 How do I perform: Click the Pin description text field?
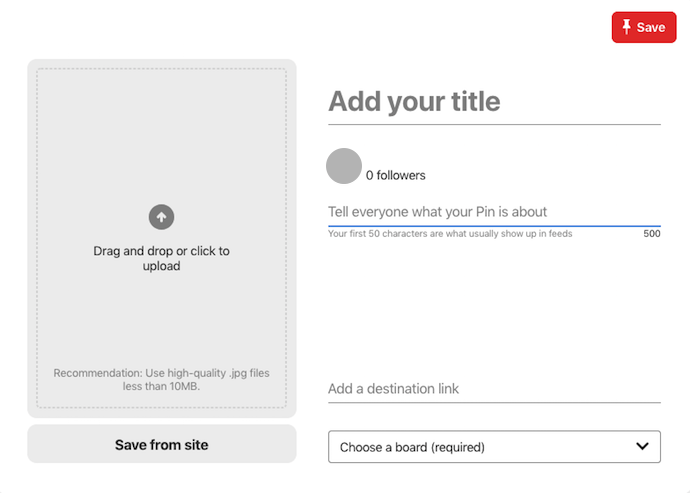(494, 212)
